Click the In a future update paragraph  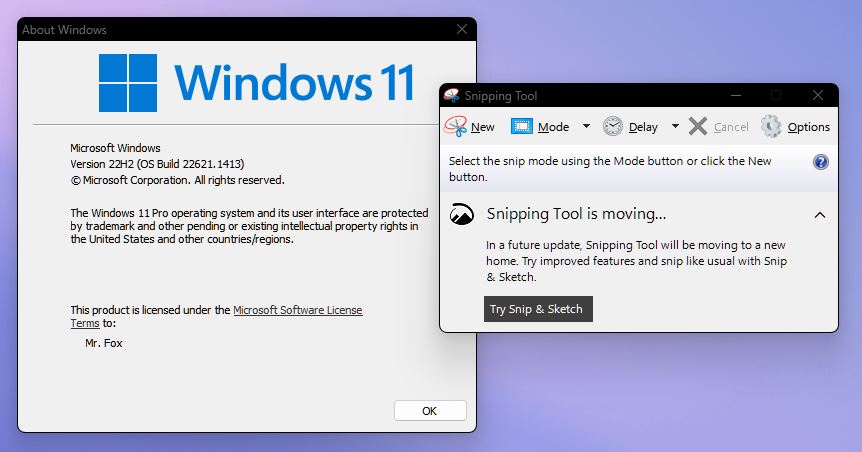pos(636,261)
